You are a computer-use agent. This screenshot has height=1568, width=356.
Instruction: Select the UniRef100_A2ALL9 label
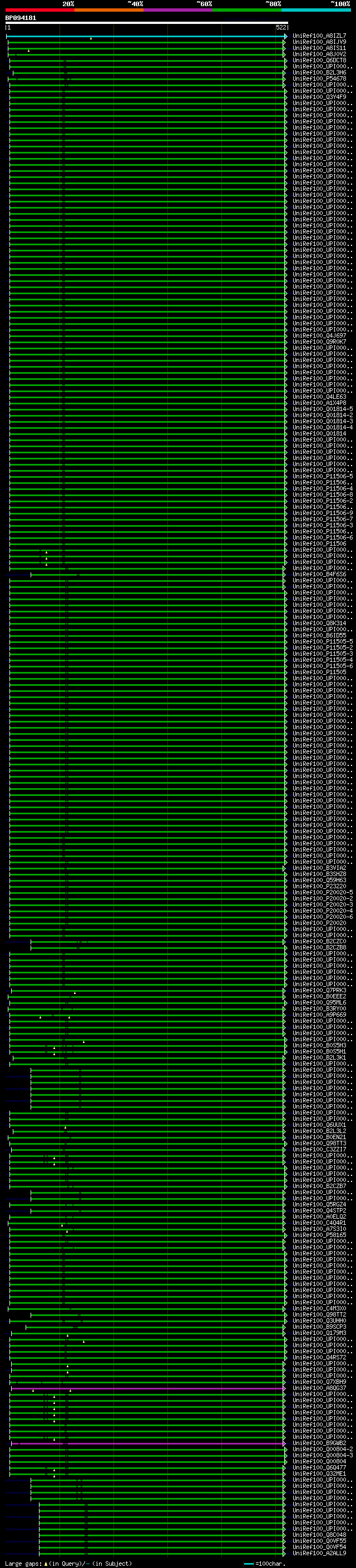click(x=319, y=1554)
